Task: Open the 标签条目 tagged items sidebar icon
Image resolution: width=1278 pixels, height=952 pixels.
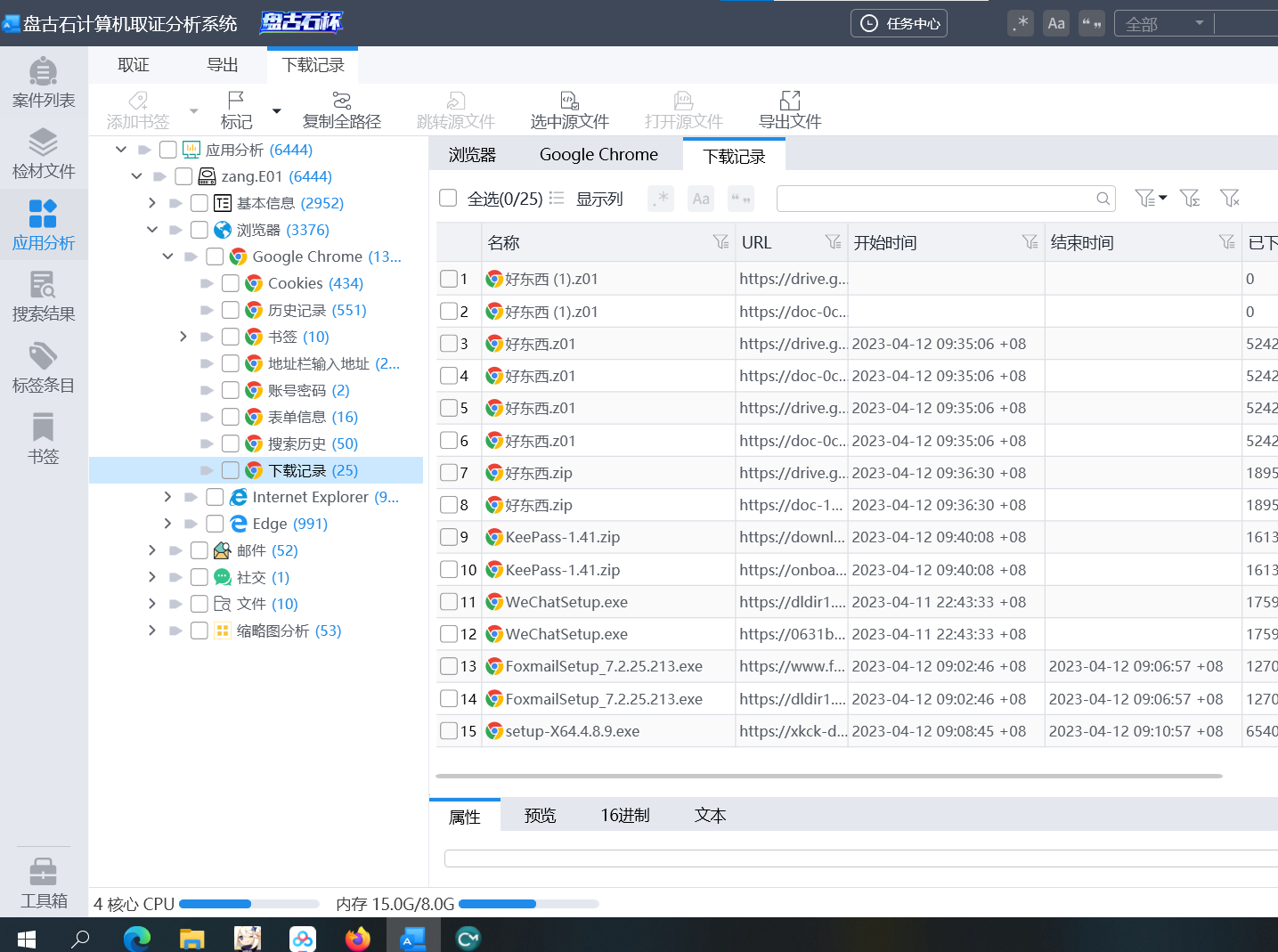Action: pyautogui.click(x=43, y=368)
